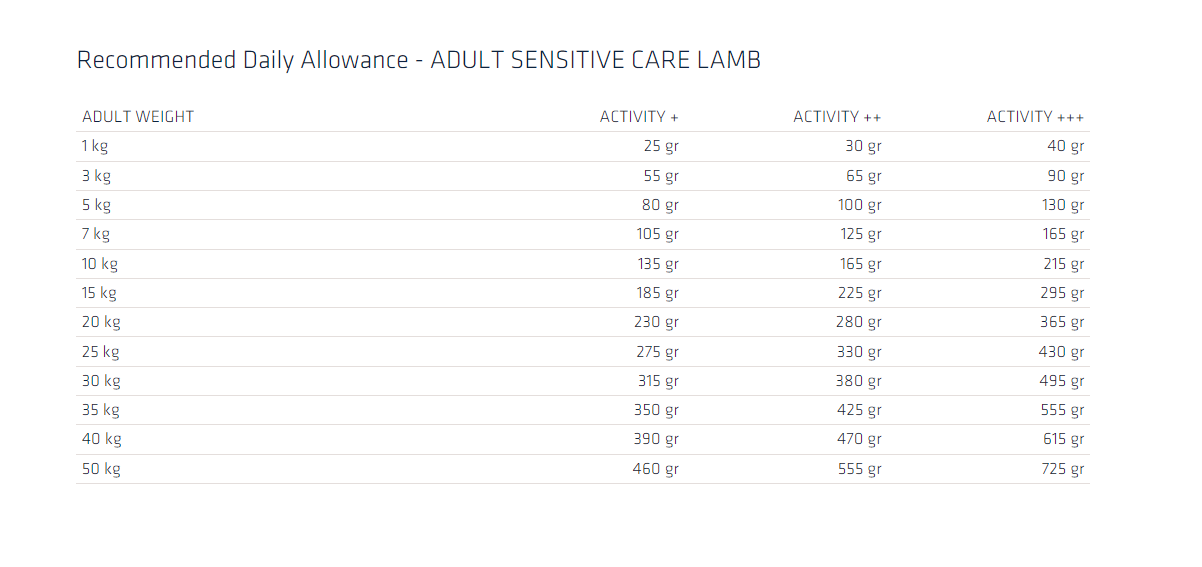Select the 25 gr cell for 1 kg
1202x567 pixels.
[x=661, y=147]
